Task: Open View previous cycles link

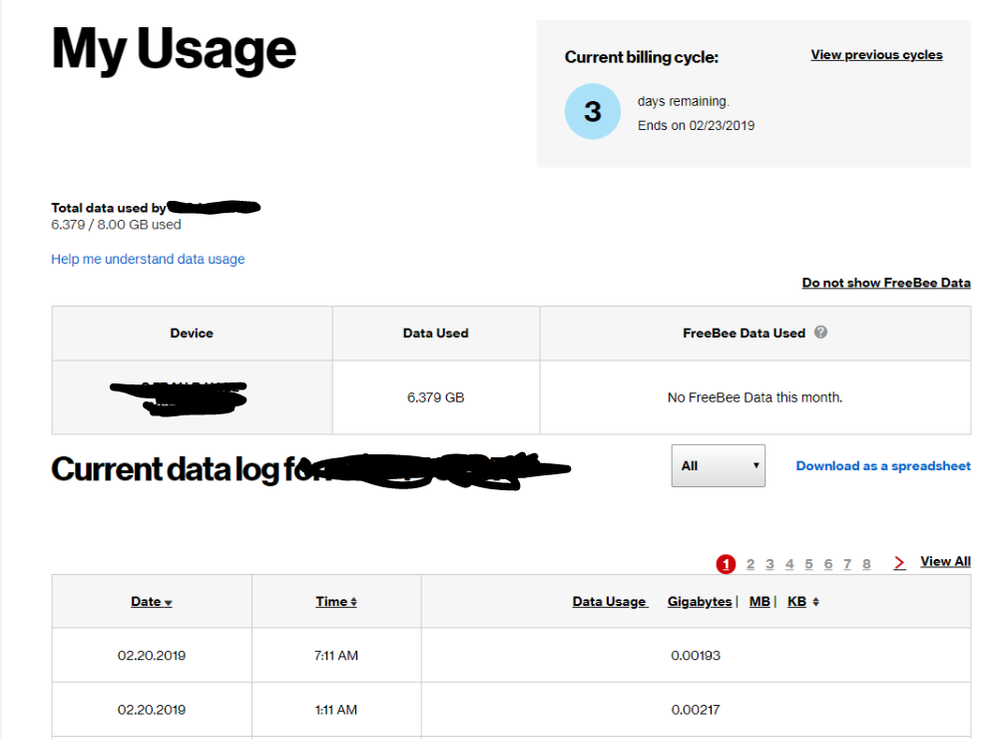Action: coord(876,55)
